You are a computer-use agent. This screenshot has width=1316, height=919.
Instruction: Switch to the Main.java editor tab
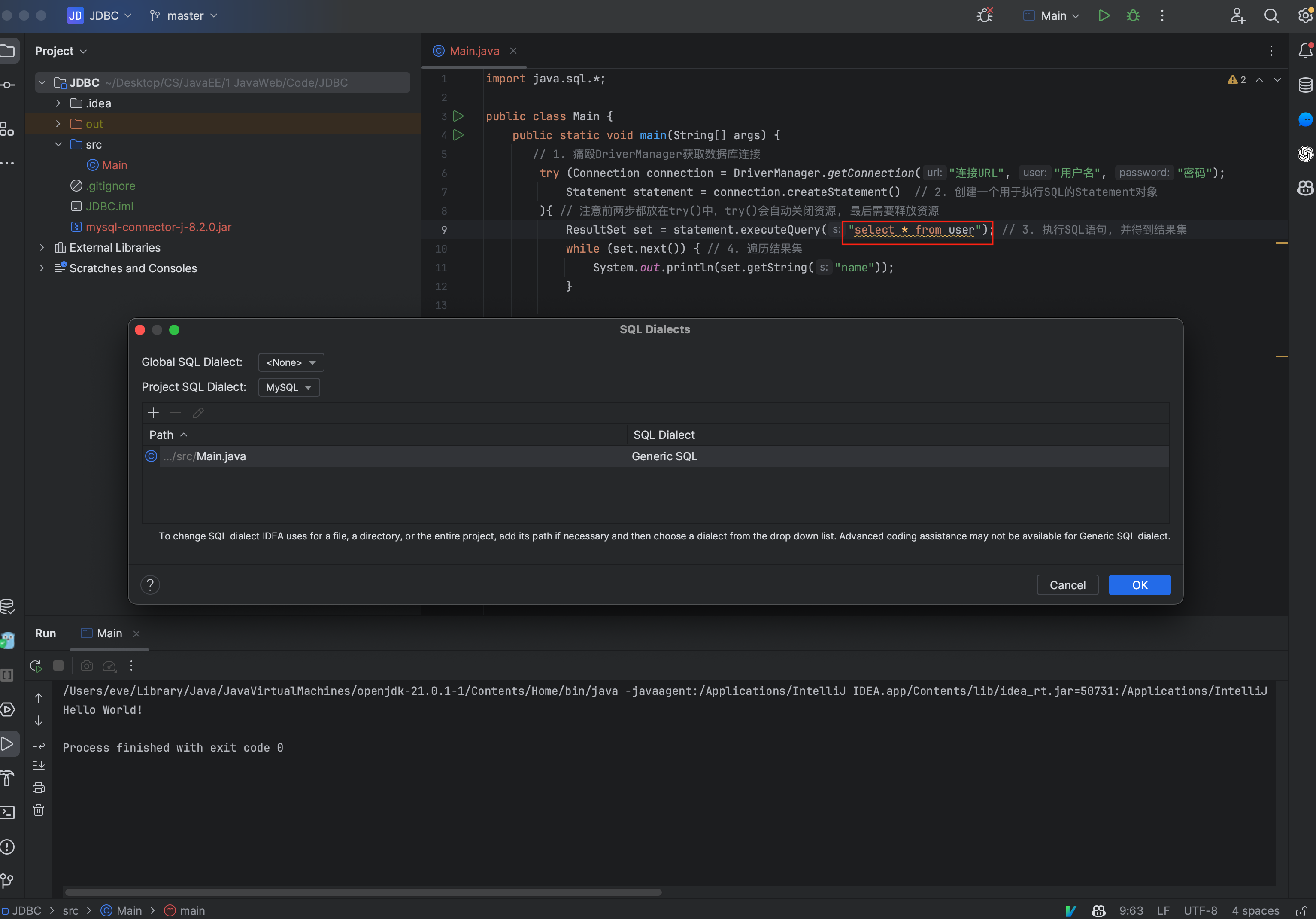click(x=473, y=50)
